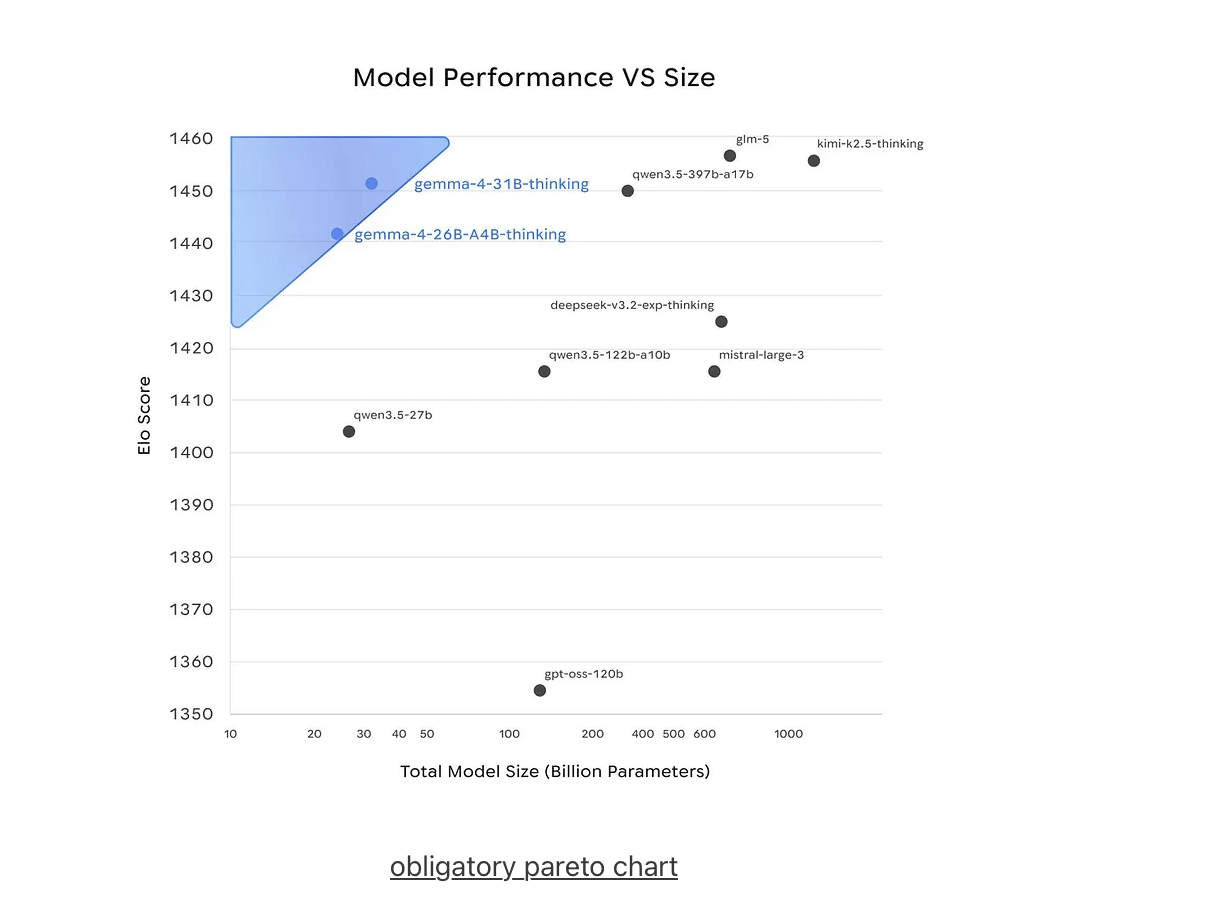This screenshot has height=924, width=1228.
Task: Click the deepseek-v3.2-exp-thinking data point
Action: point(721,322)
